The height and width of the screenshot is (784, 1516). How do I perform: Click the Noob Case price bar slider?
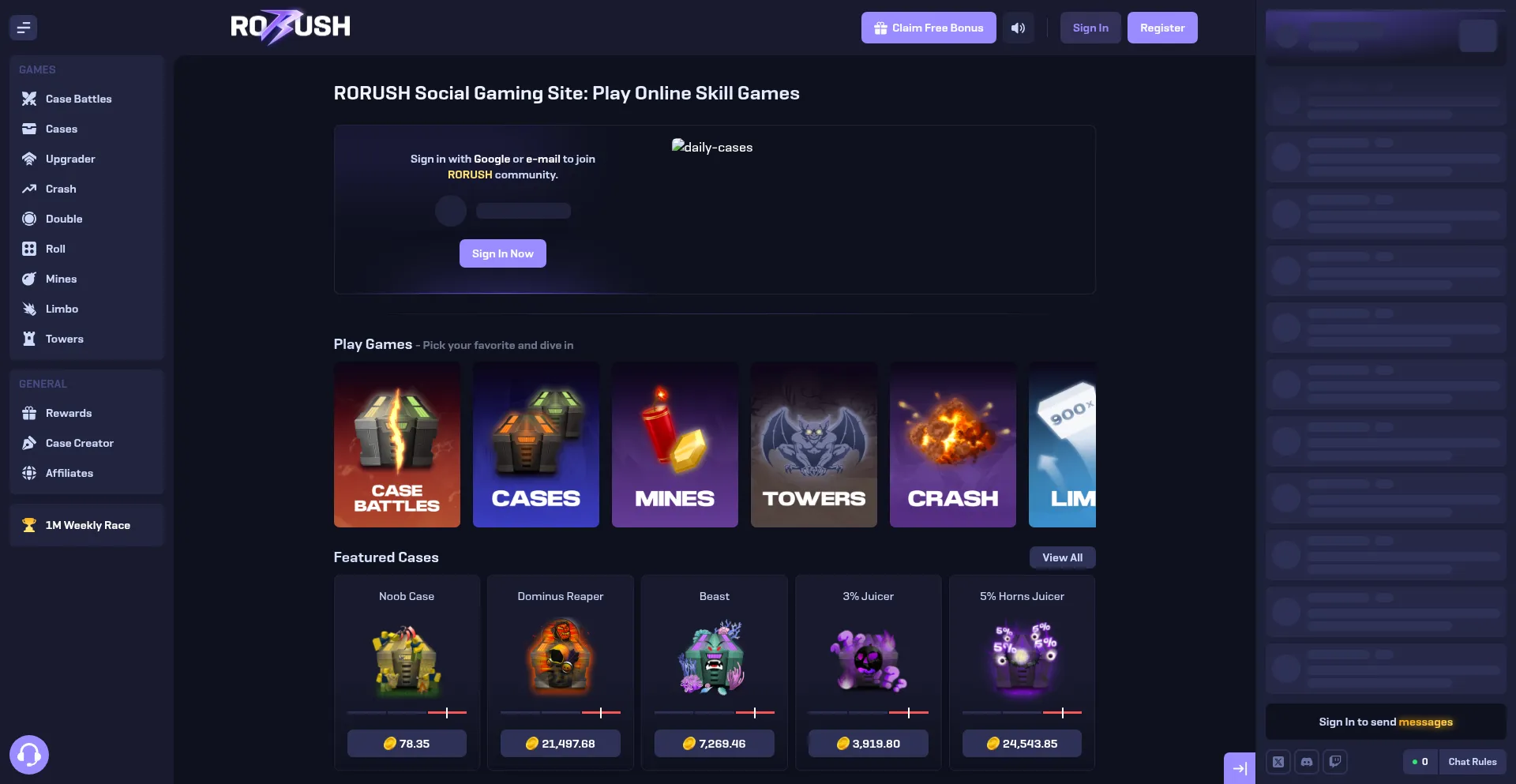tap(407, 713)
